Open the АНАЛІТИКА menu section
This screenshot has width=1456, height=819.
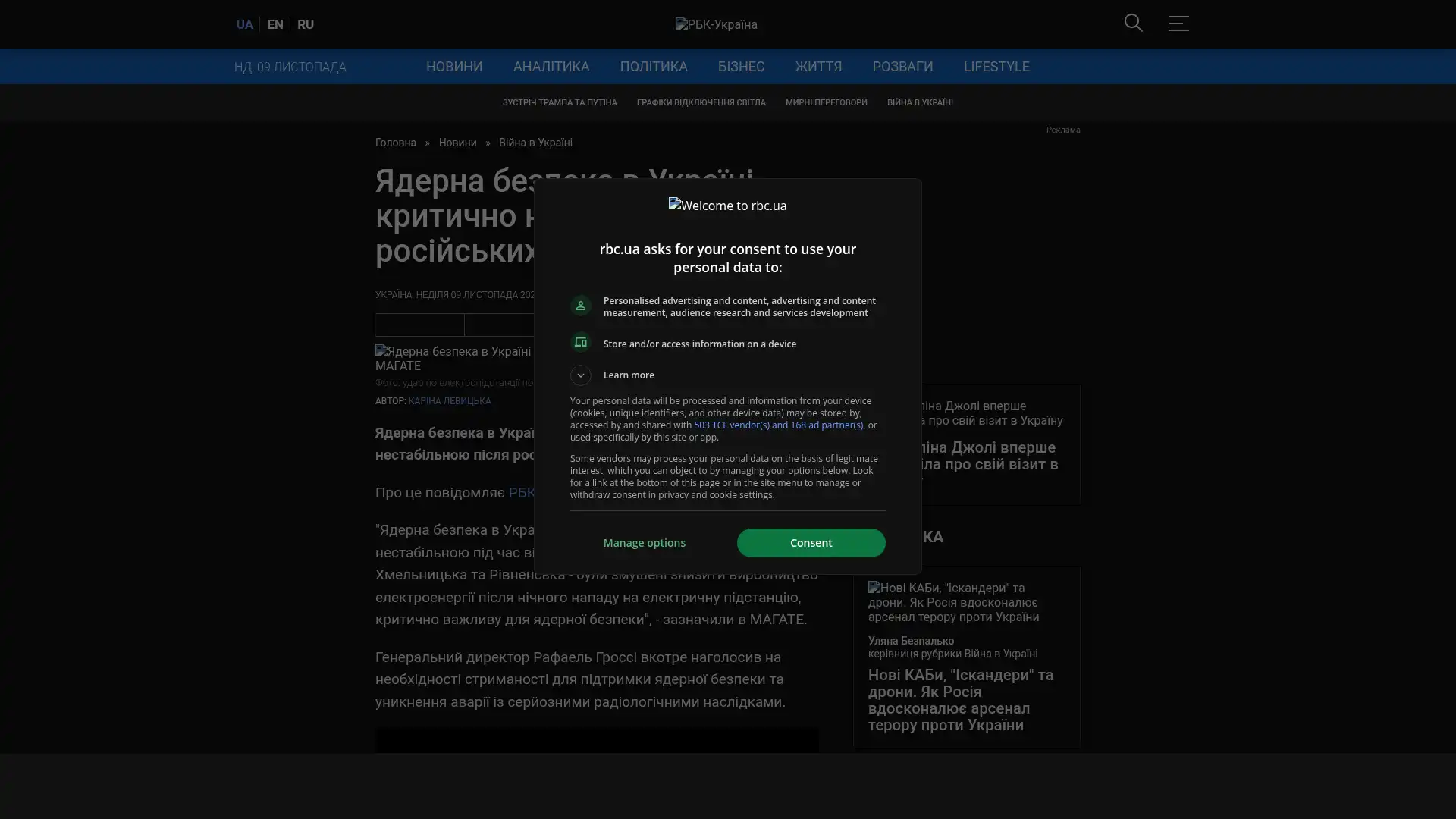click(x=551, y=67)
